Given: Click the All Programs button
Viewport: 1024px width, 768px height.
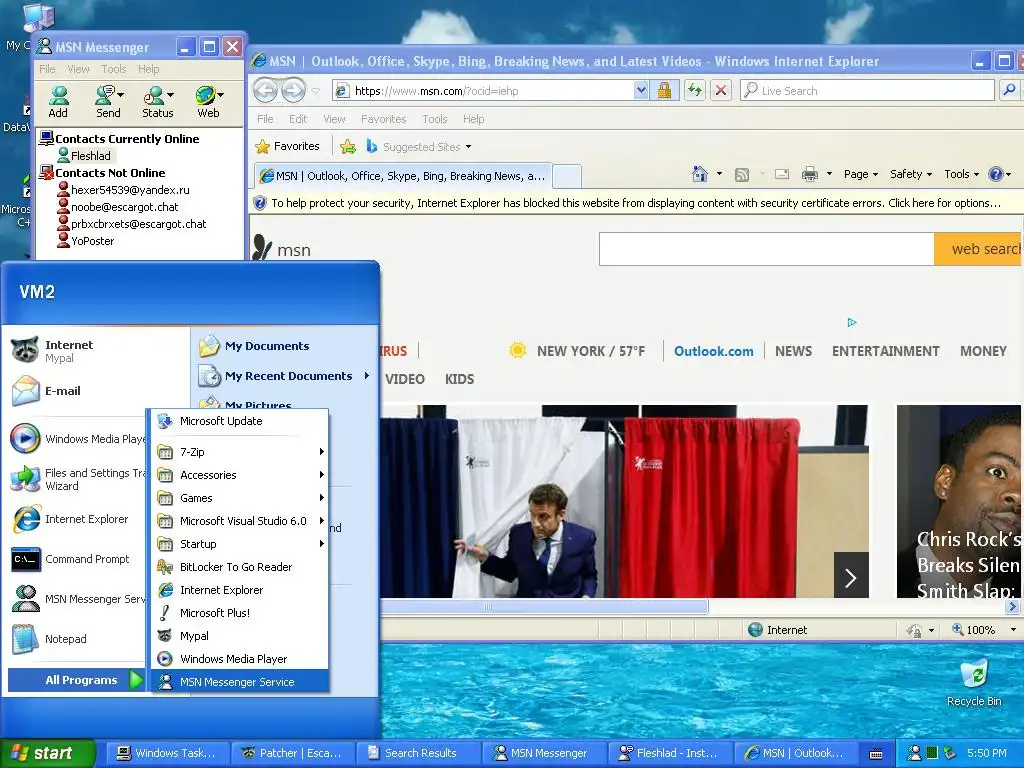Looking at the screenshot, I should (x=76, y=680).
